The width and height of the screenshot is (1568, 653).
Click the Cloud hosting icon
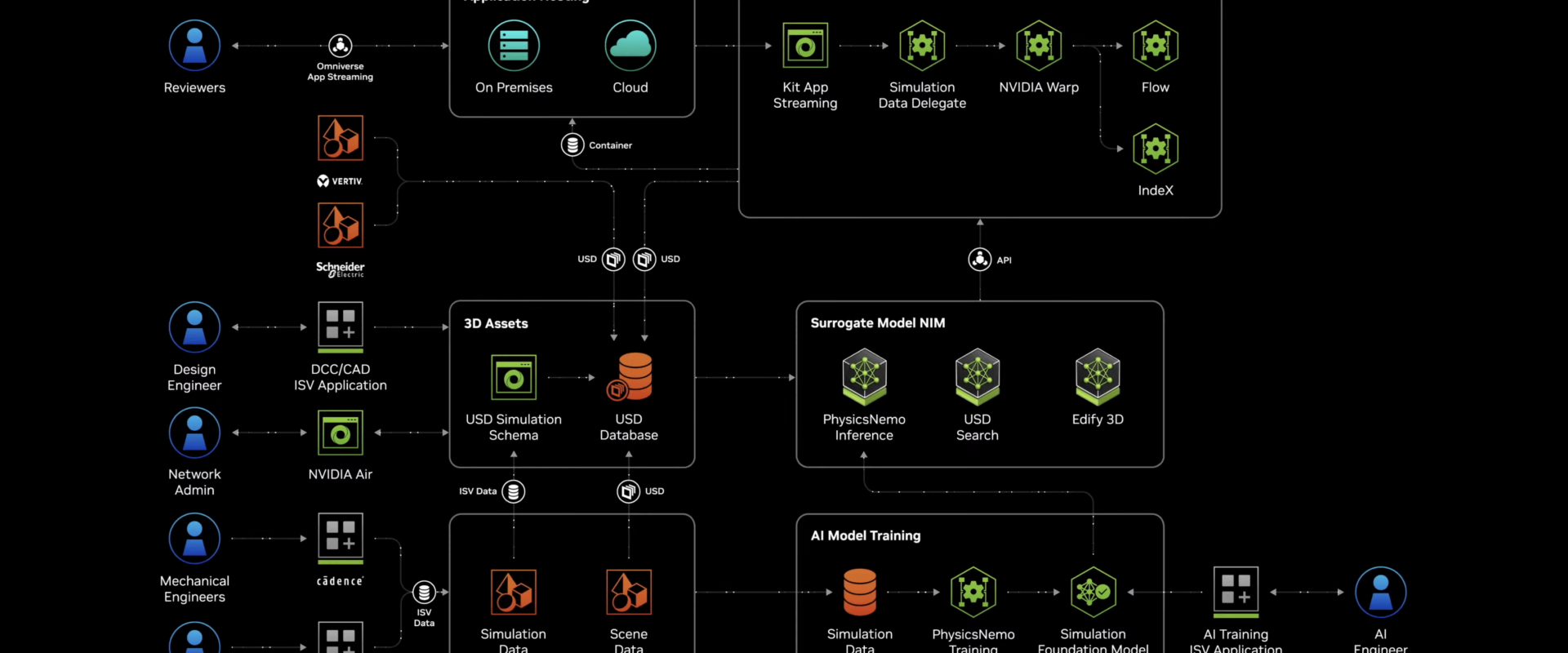point(630,46)
